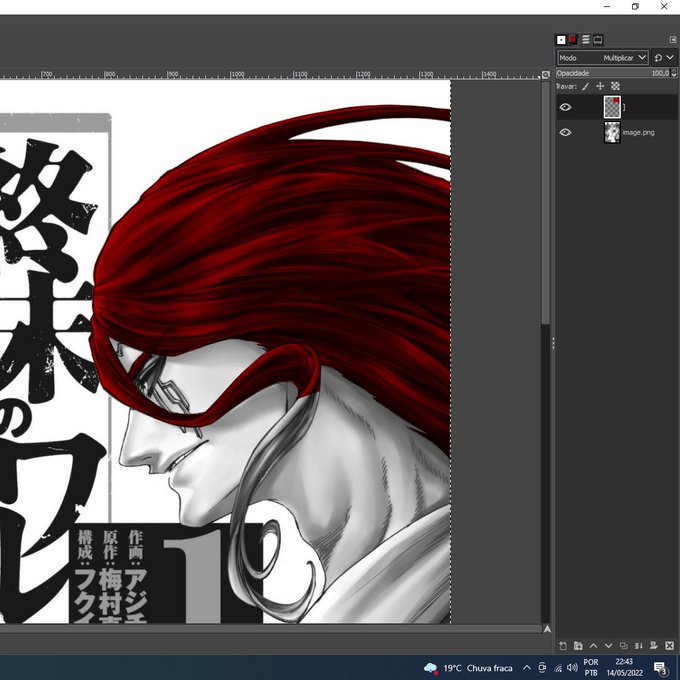Open the layer mode group switch dropdown

pyautogui.click(x=664, y=58)
